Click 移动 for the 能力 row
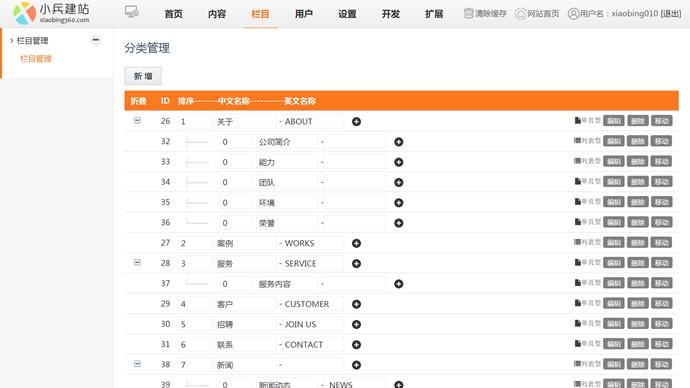 click(661, 161)
